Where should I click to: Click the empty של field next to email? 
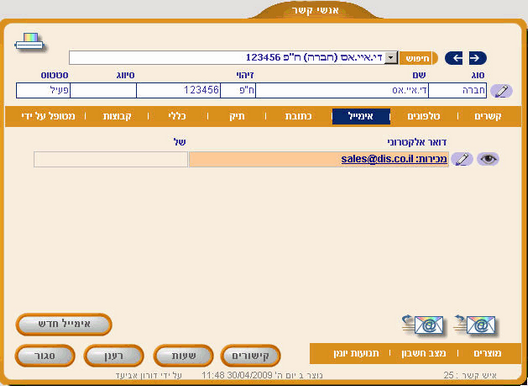click(110, 159)
